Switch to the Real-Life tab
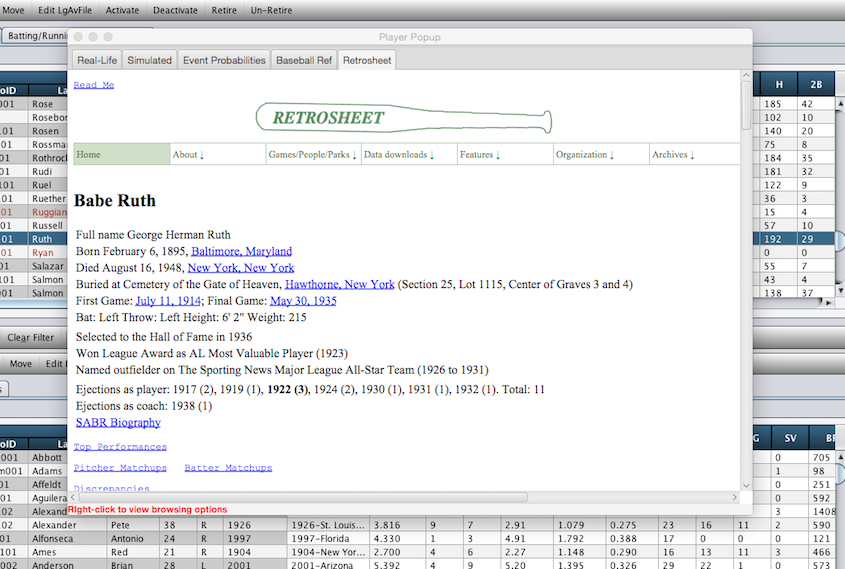The image size is (845, 569). tap(97, 60)
